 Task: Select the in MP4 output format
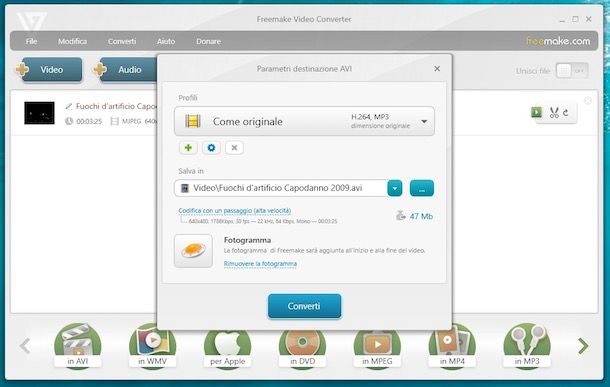tap(452, 346)
